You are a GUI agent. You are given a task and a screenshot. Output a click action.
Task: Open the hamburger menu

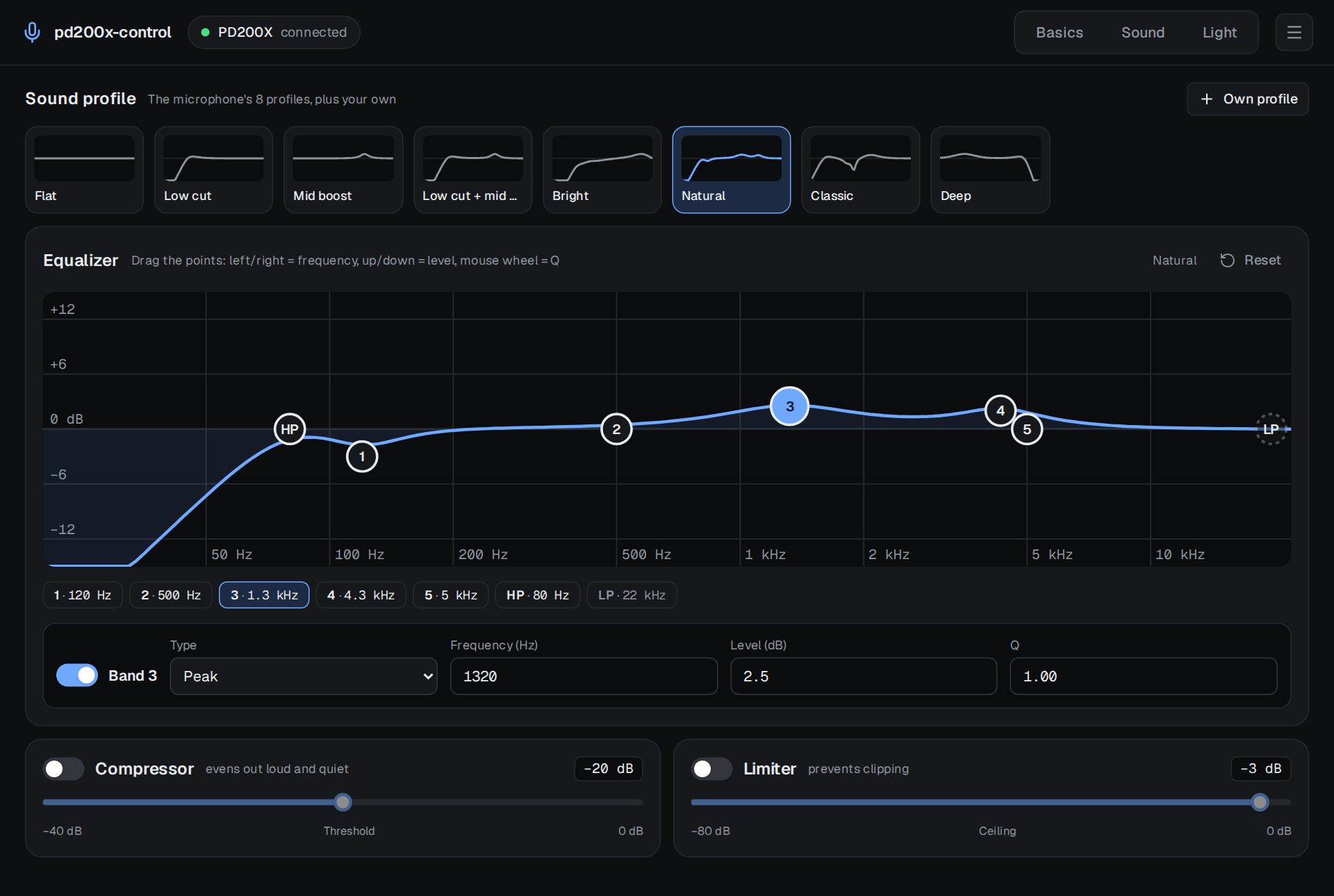1294,33
